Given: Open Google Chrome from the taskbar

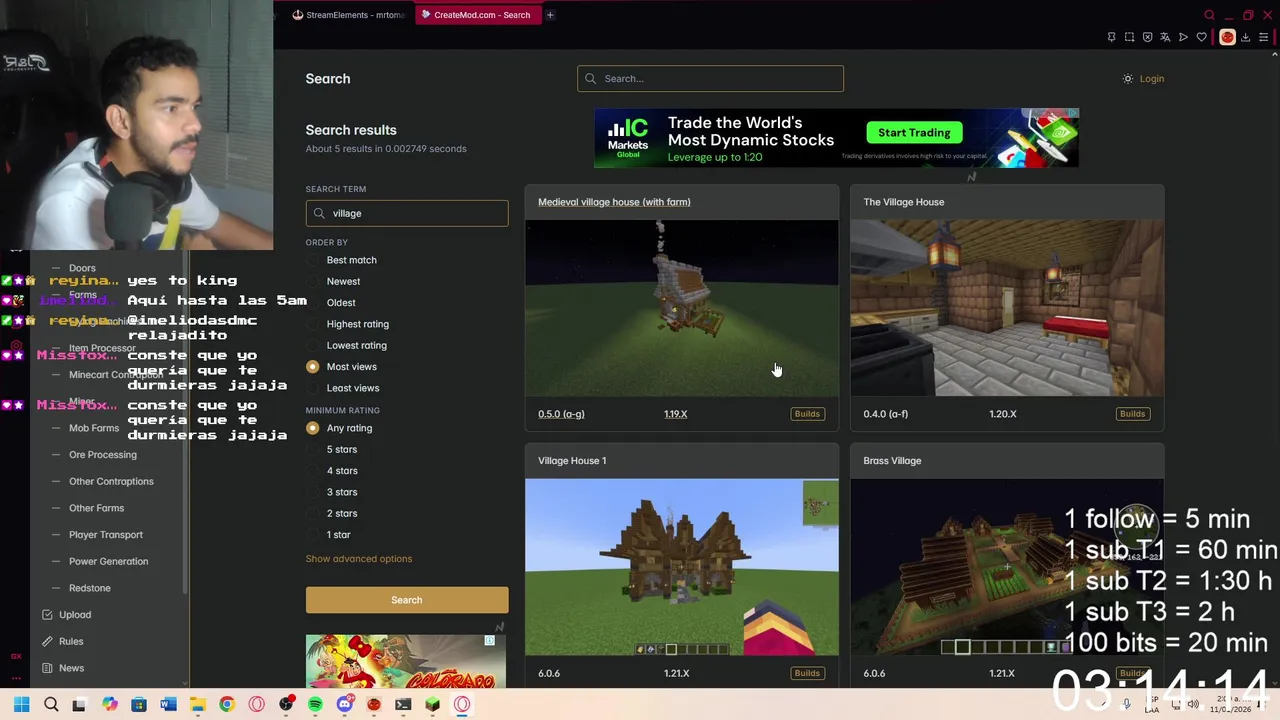Looking at the screenshot, I should tap(227, 704).
